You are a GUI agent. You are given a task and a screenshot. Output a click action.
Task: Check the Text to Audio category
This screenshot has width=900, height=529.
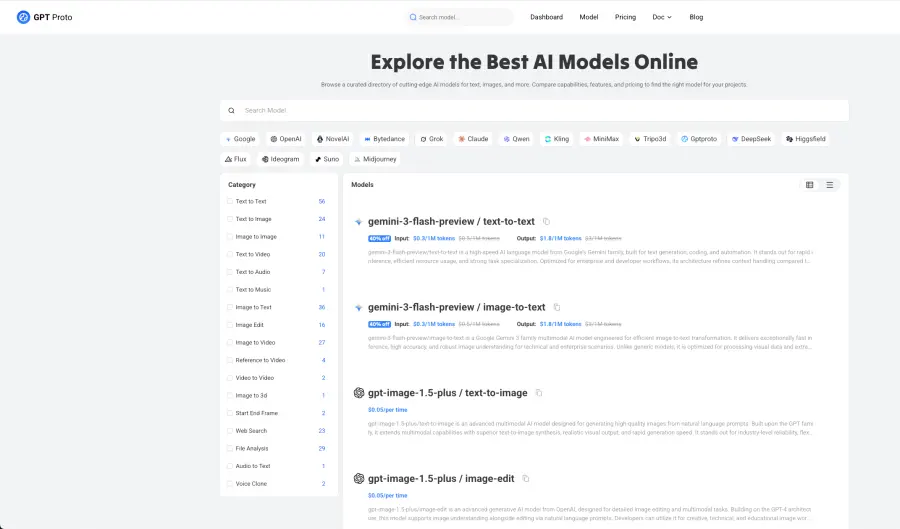pyautogui.click(x=230, y=272)
